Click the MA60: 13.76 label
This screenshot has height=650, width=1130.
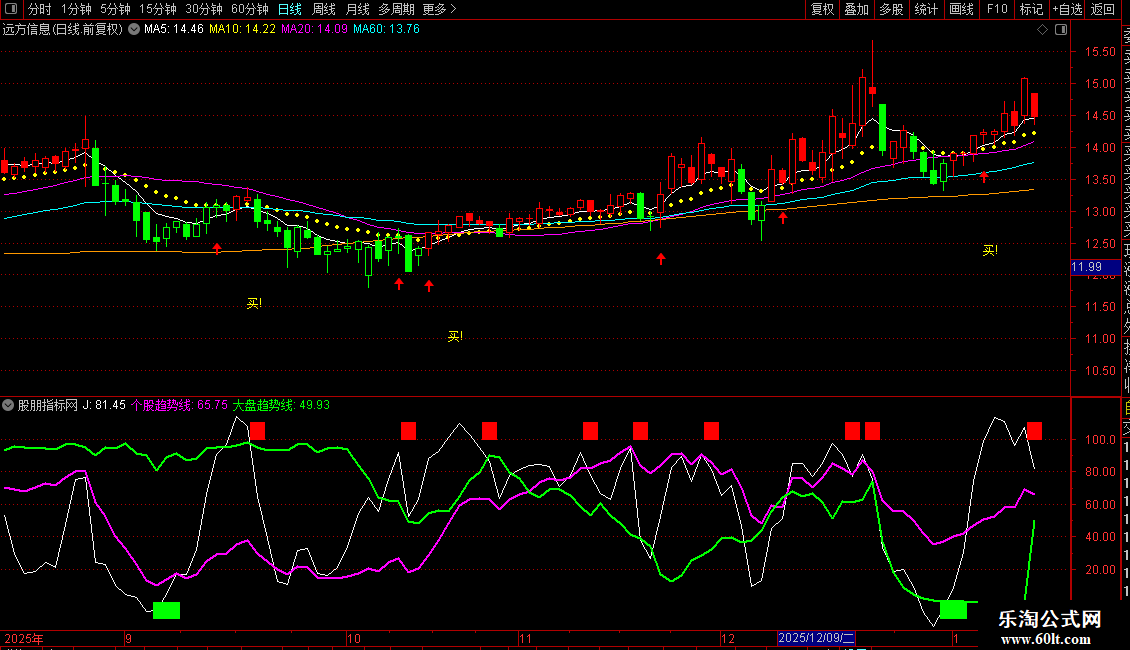coord(386,29)
